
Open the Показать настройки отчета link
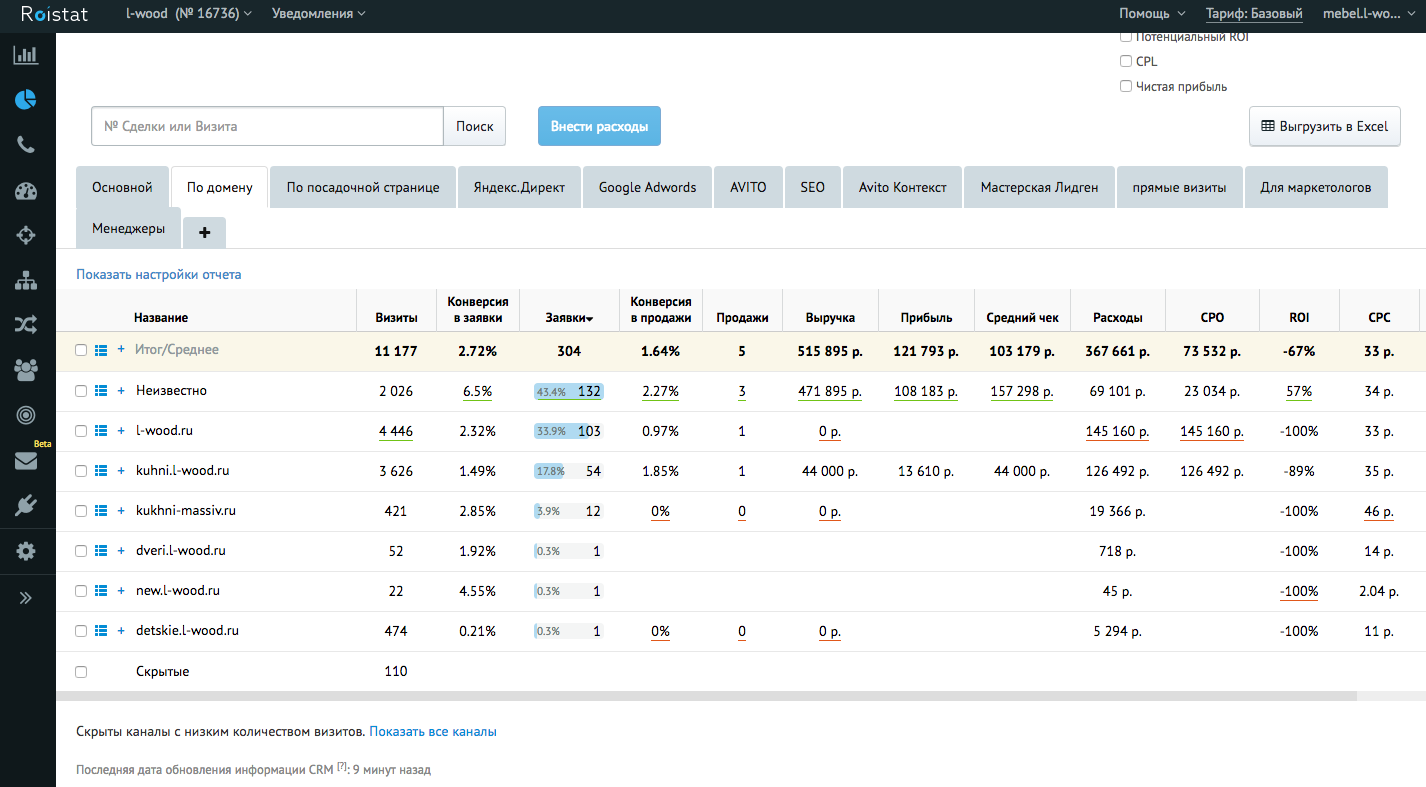158,274
